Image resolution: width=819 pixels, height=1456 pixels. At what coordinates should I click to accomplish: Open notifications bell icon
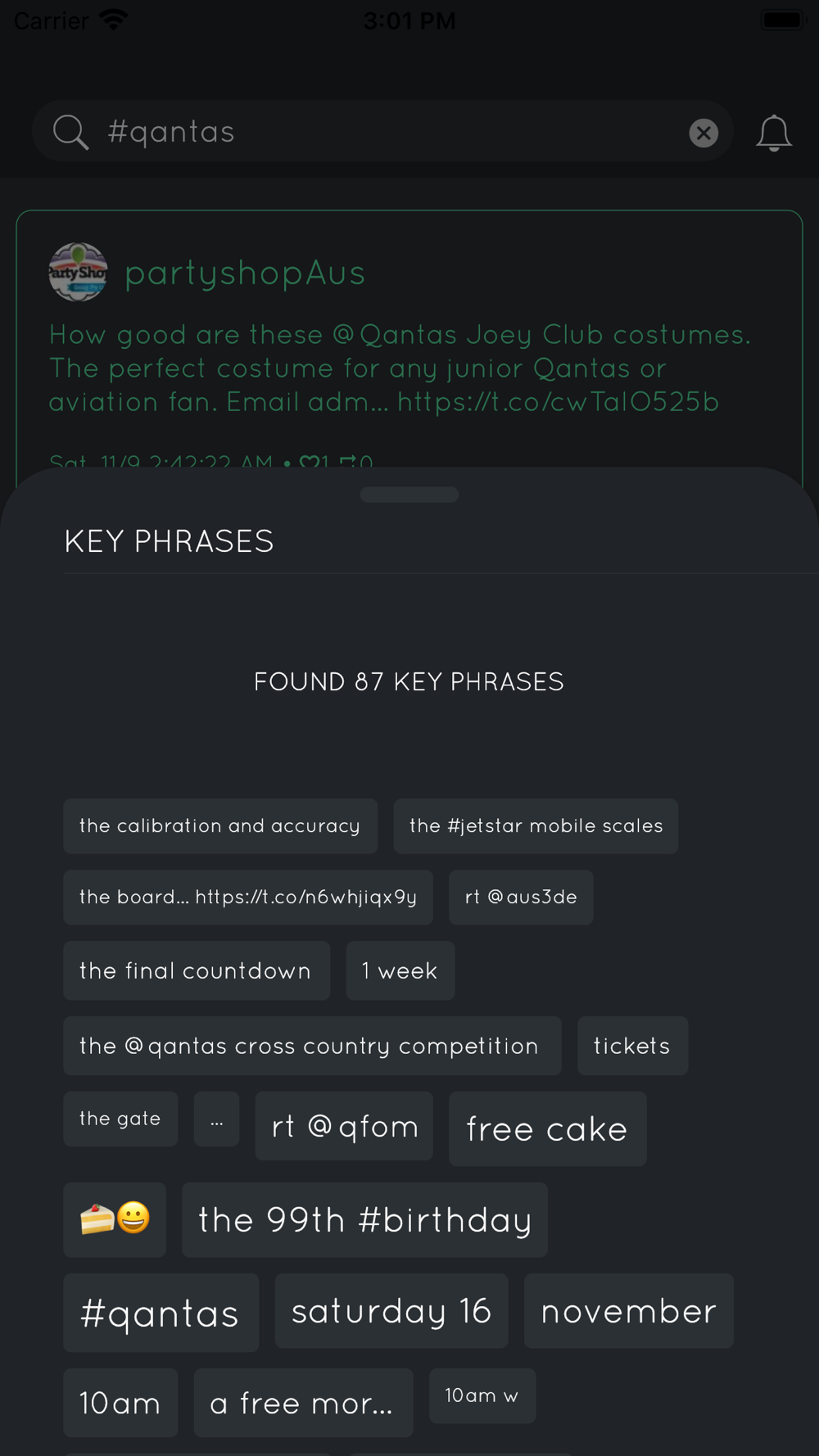pyautogui.click(x=773, y=133)
